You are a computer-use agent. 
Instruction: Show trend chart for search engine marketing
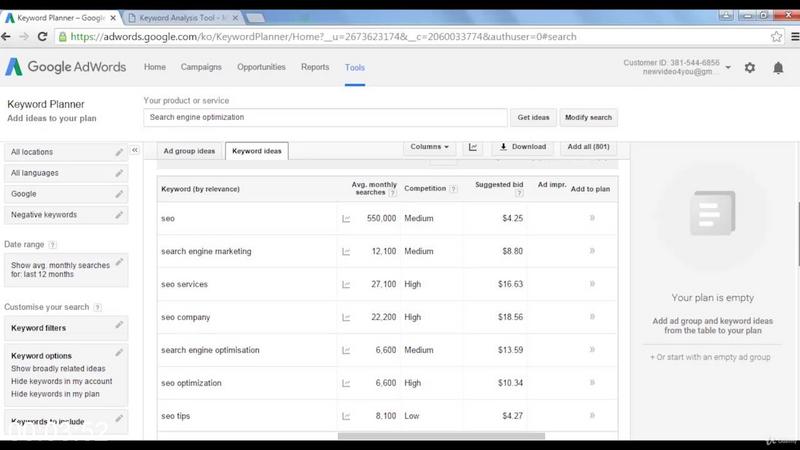pyautogui.click(x=346, y=252)
